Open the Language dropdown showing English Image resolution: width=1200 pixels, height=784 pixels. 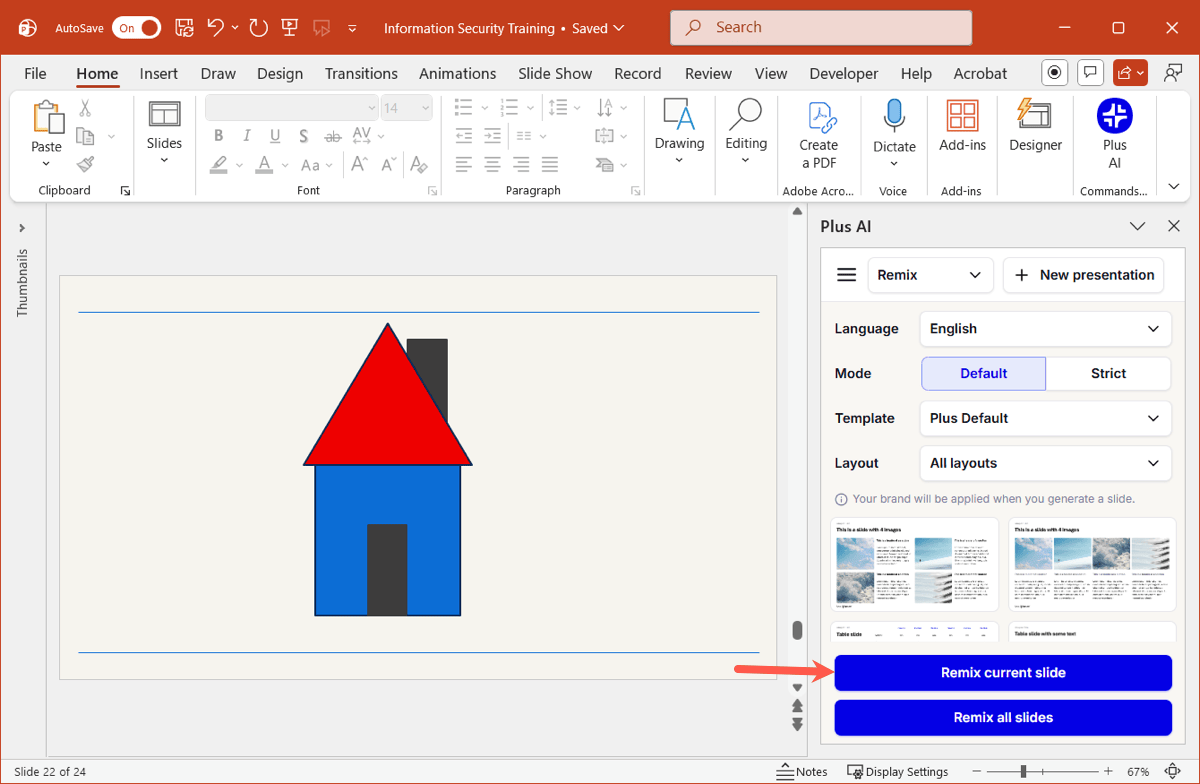(x=1045, y=329)
